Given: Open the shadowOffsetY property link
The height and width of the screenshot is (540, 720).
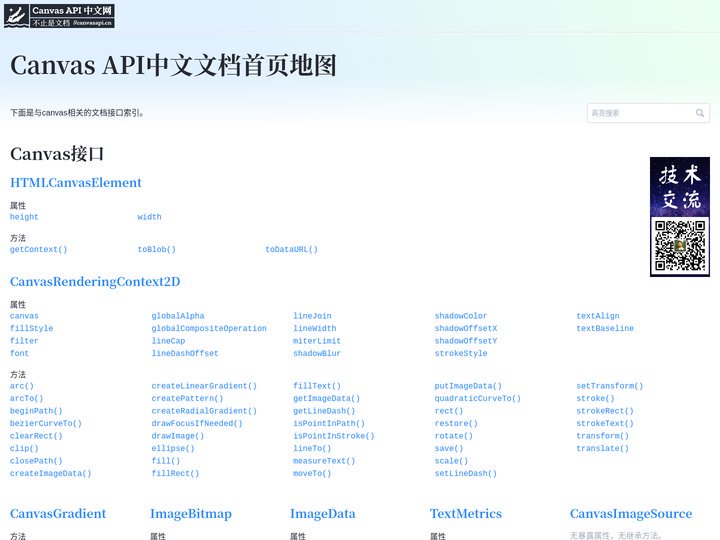Looking at the screenshot, I should coord(466,341).
